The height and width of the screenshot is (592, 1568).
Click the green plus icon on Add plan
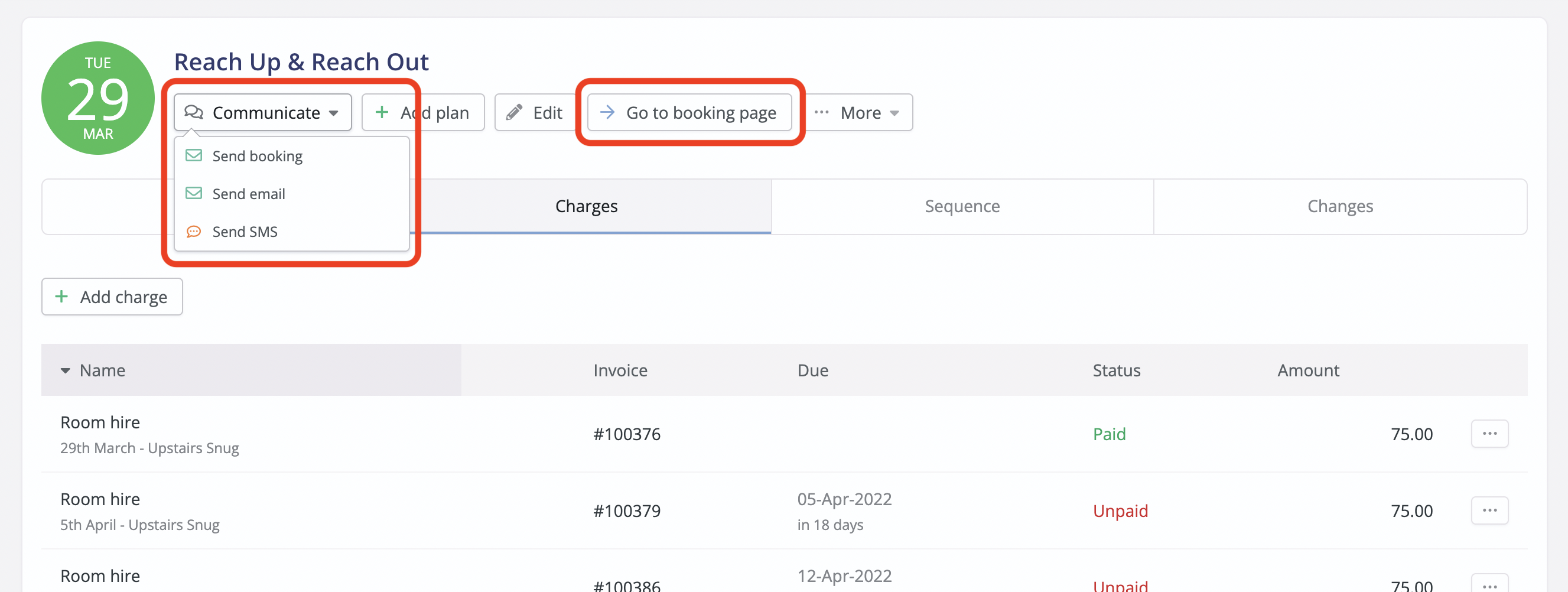coord(382,113)
